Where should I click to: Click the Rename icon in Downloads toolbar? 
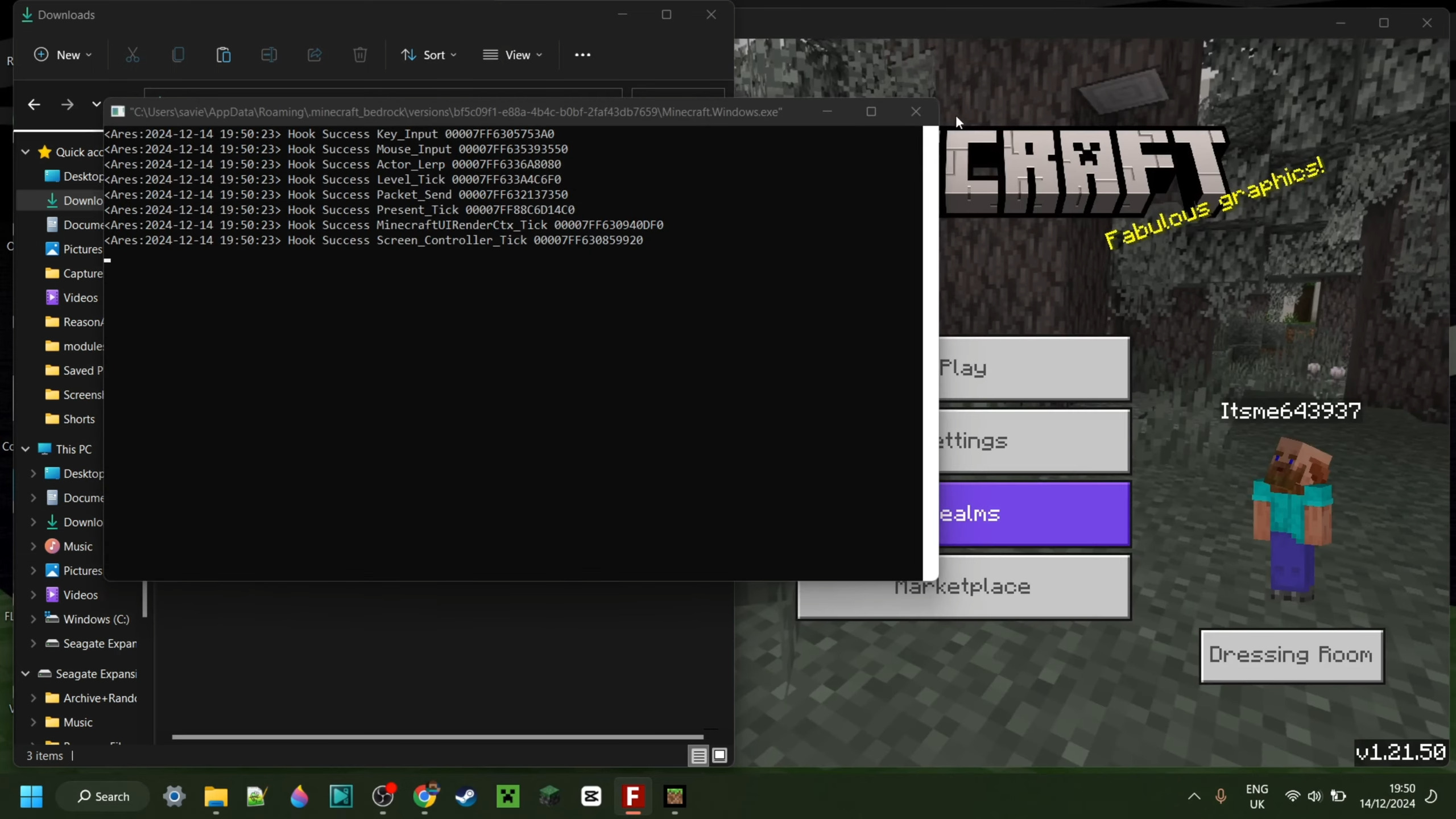(269, 55)
